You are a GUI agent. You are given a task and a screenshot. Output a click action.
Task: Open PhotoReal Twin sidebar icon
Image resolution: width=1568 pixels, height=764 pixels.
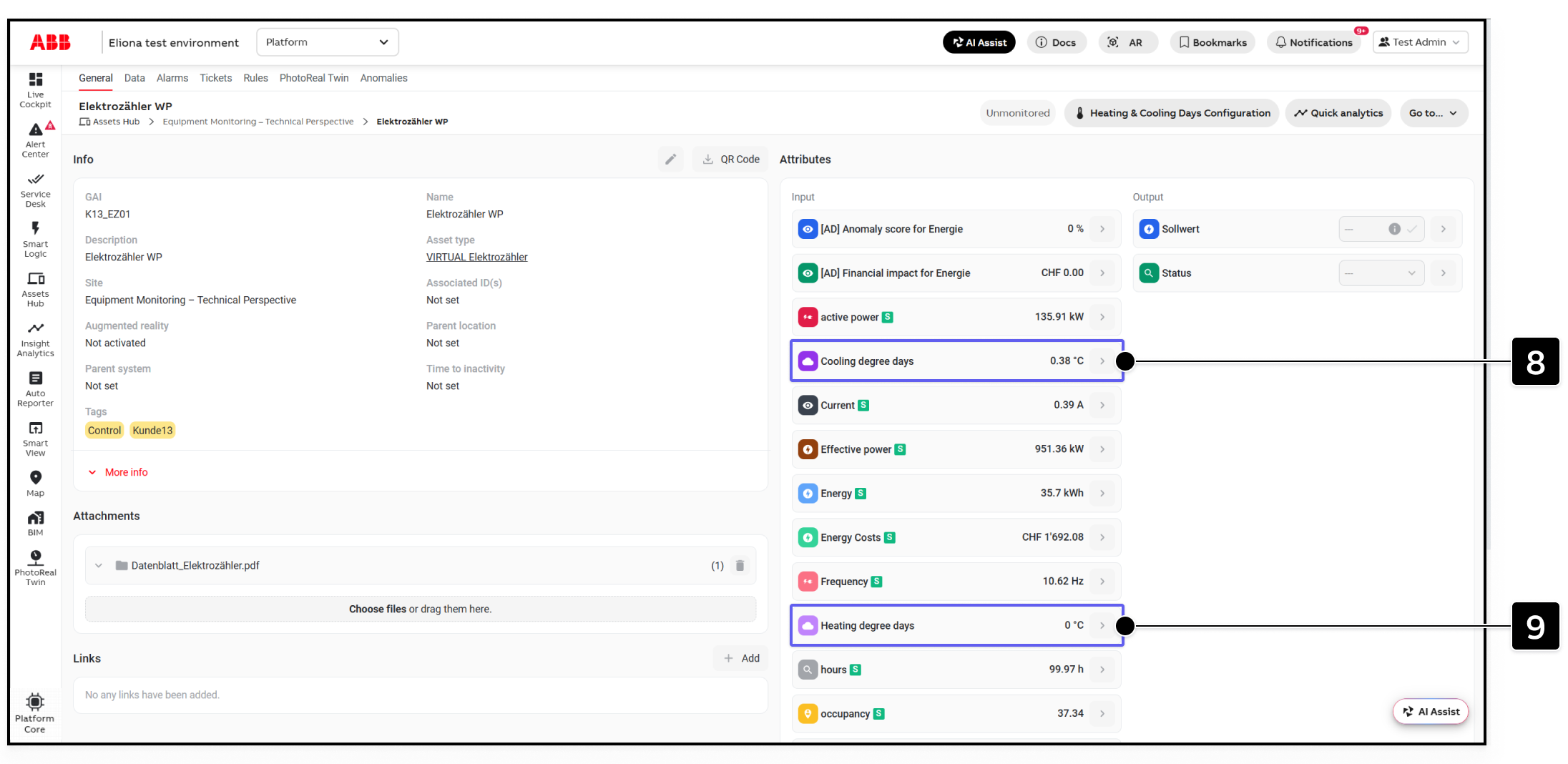tap(35, 568)
